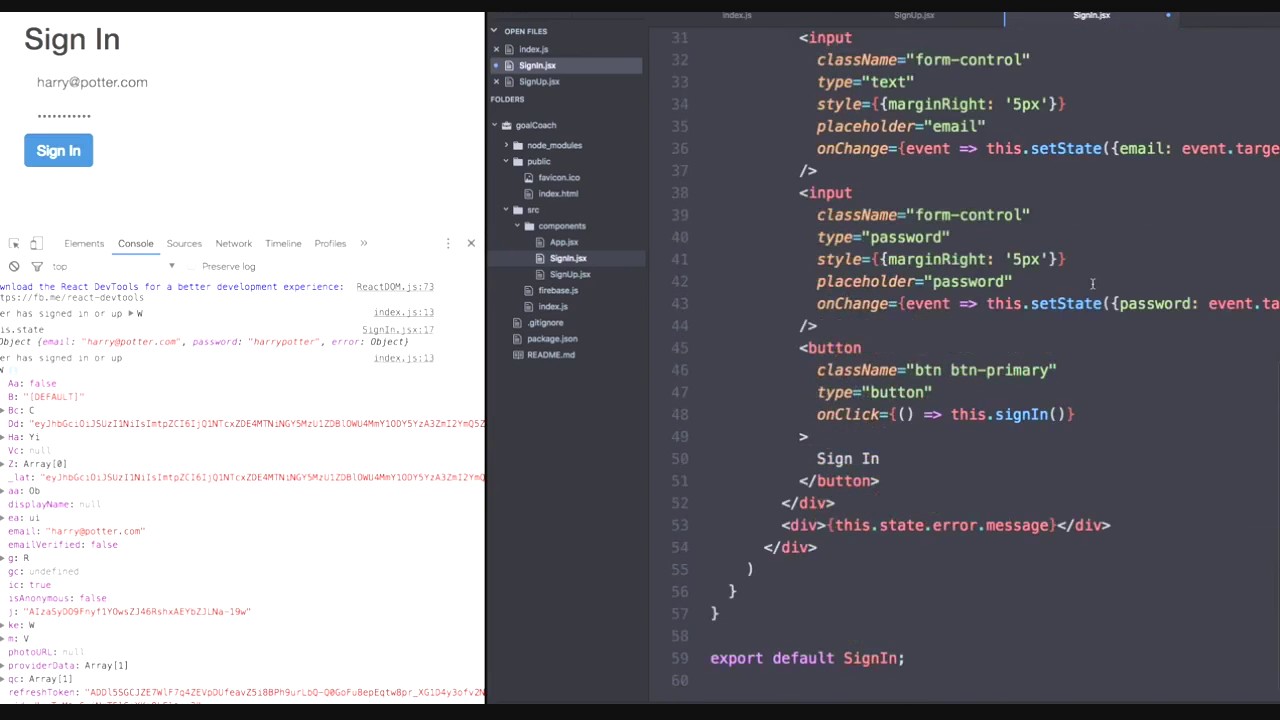Viewport: 1280px width, 720px height.
Task: Click the file icon beside App.jsx
Action: coord(540,242)
